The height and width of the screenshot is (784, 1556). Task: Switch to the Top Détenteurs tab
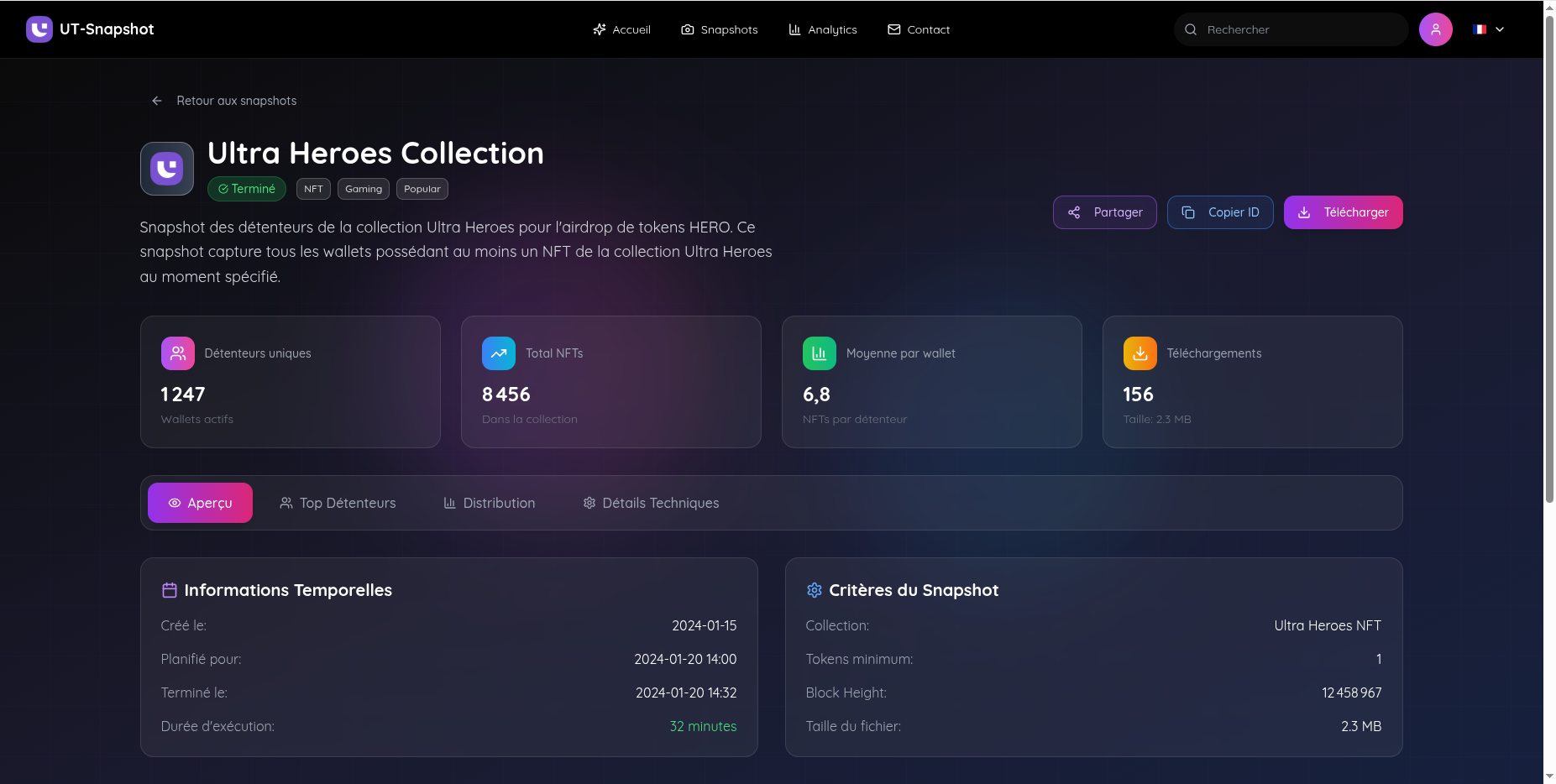(x=337, y=503)
